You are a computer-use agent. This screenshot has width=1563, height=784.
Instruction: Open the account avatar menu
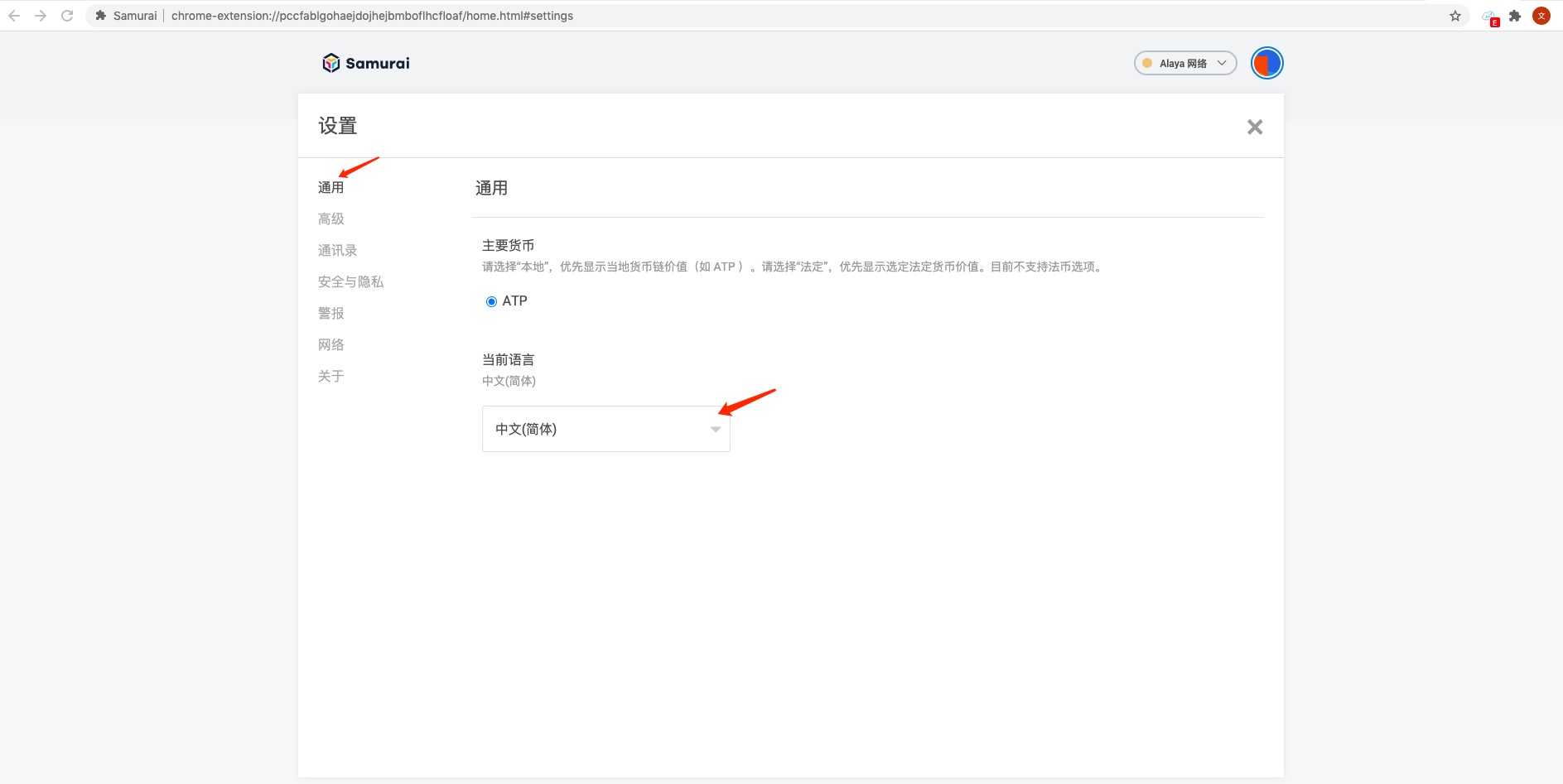[1266, 63]
